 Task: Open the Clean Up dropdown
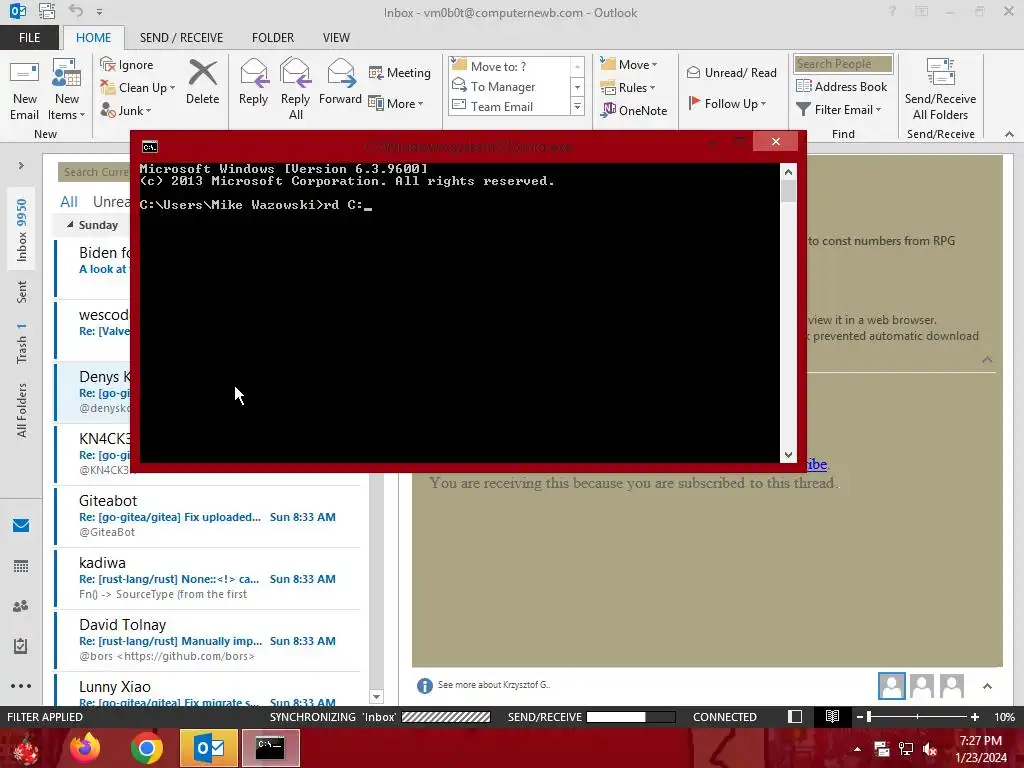pyautogui.click(x=138, y=88)
